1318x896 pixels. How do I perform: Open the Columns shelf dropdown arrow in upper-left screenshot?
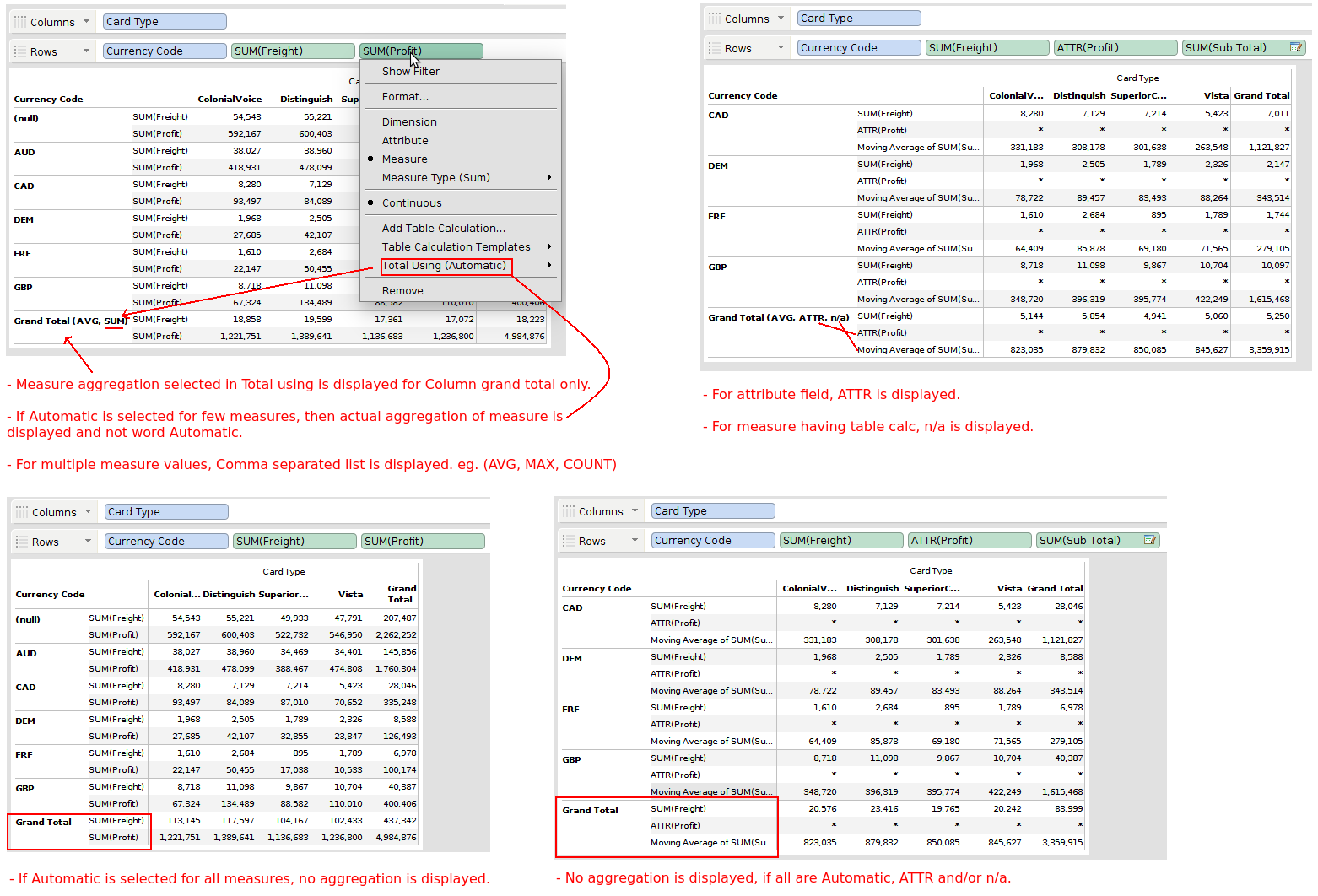point(86,22)
